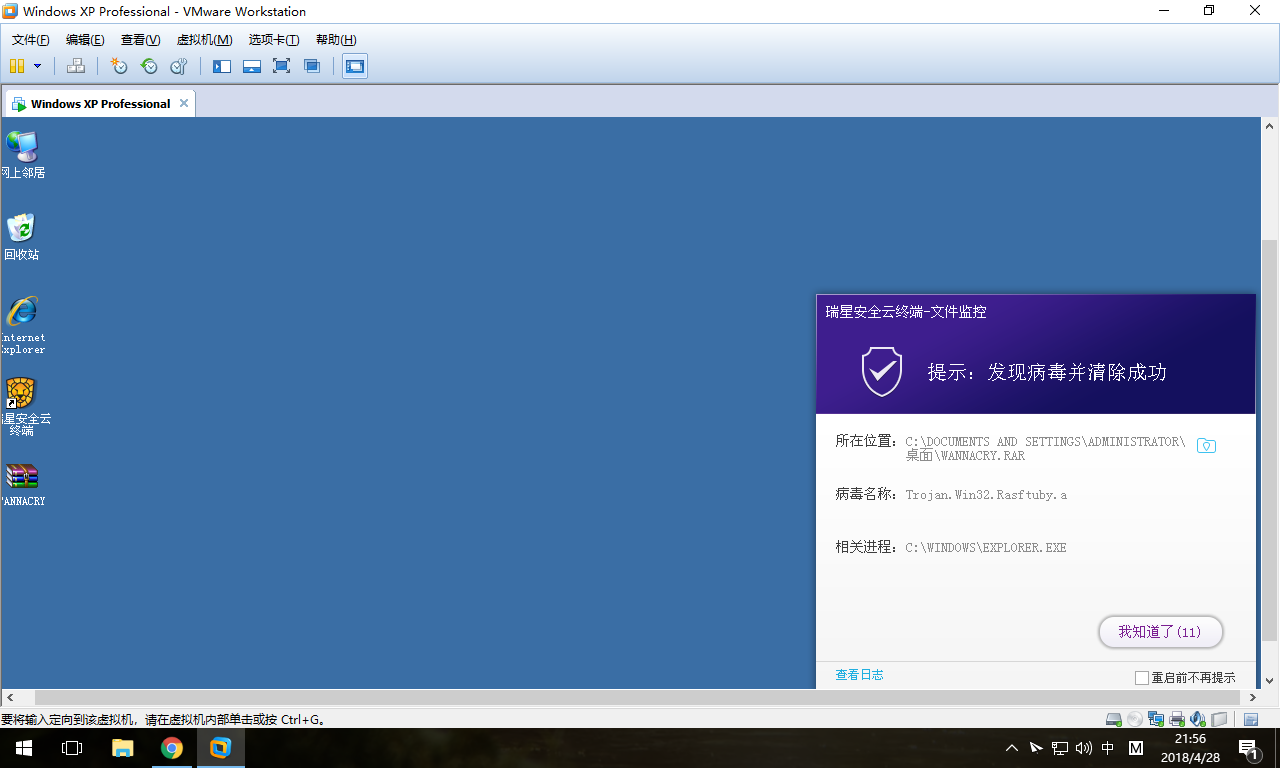Image resolution: width=1280 pixels, height=768 pixels.
Task: Send Ctrl+Alt+Del to the virtual machine
Action: pyautogui.click(x=76, y=66)
